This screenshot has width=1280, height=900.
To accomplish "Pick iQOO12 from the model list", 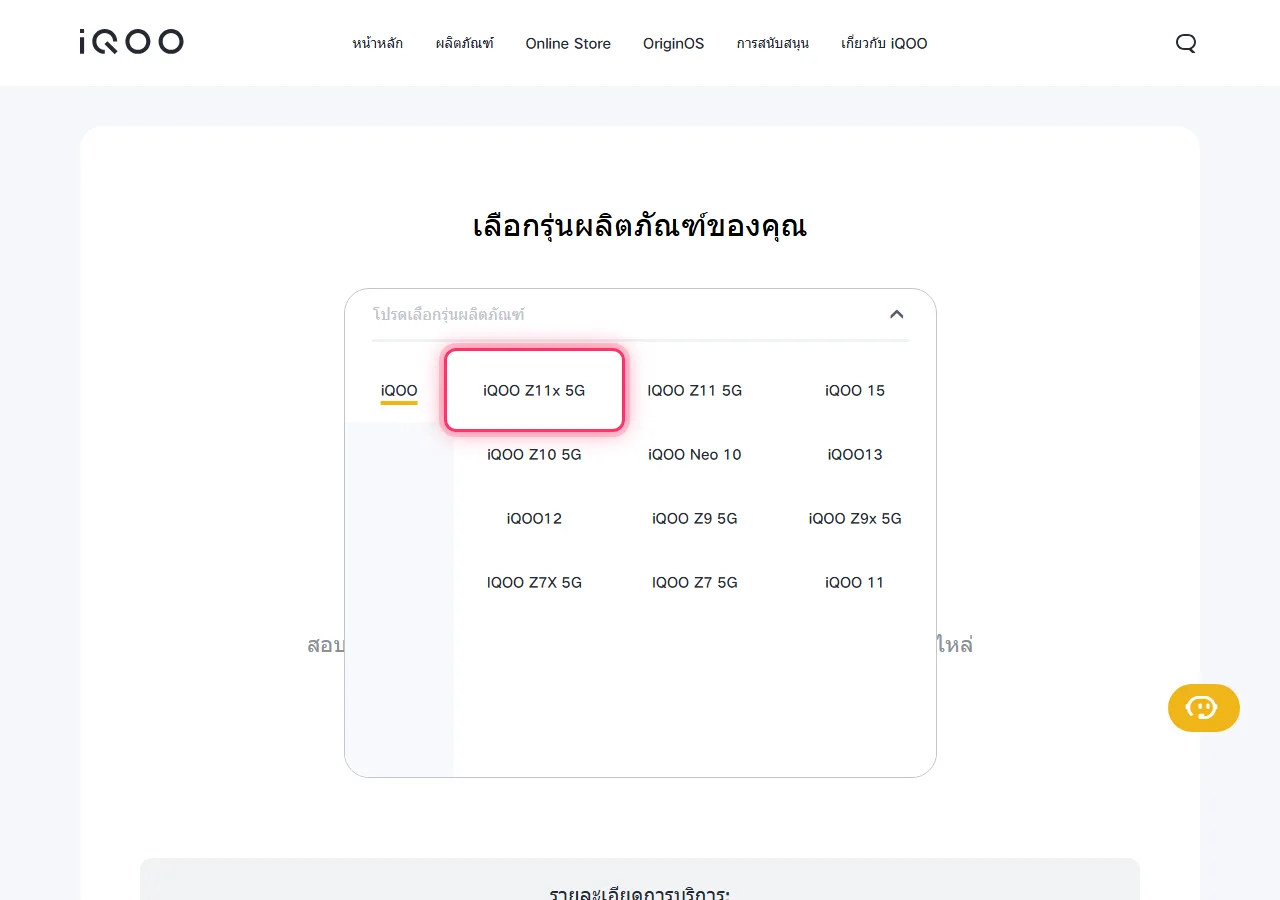I will click(x=534, y=519).
